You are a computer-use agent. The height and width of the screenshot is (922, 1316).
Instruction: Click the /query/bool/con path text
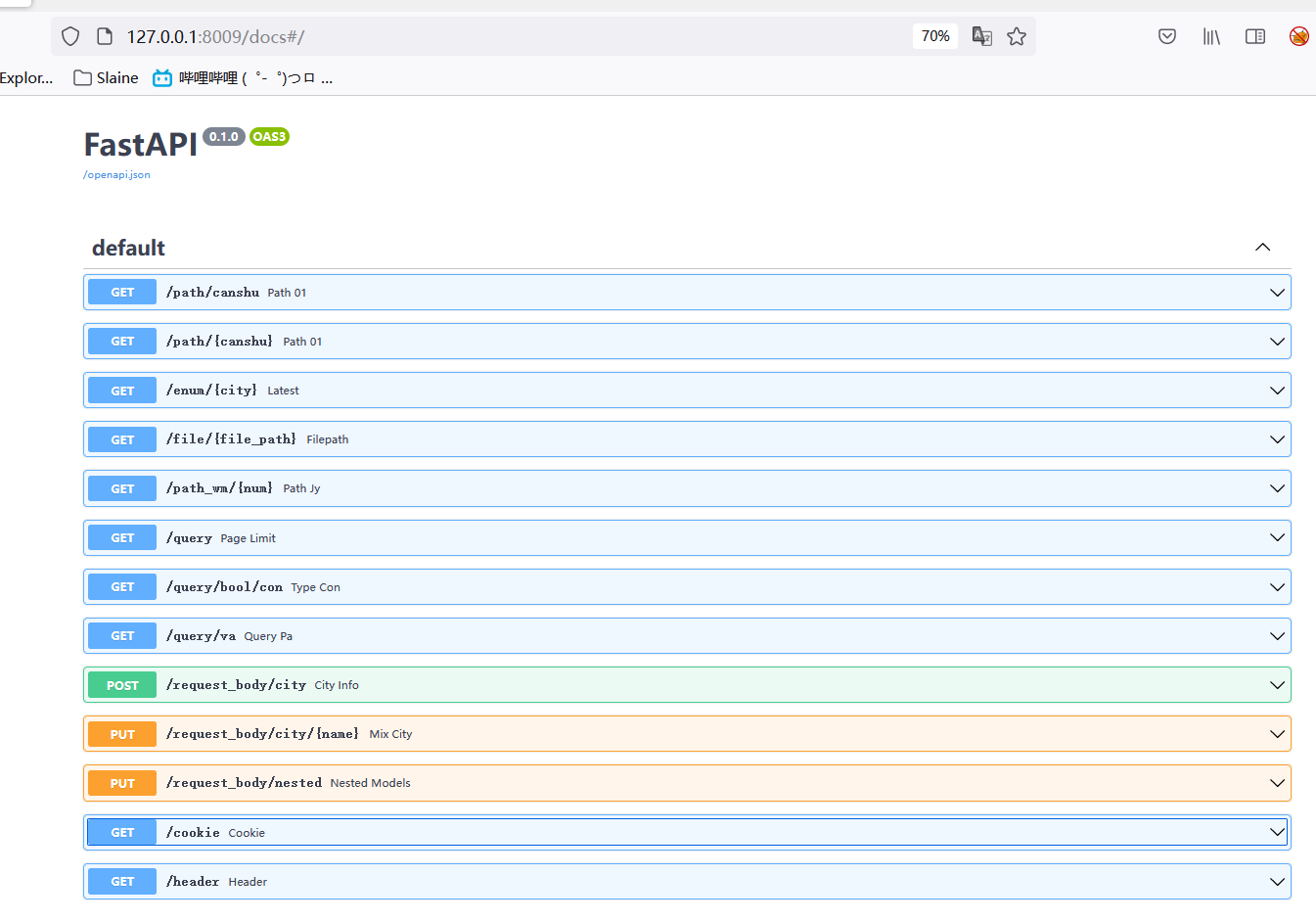click(224, 587)
